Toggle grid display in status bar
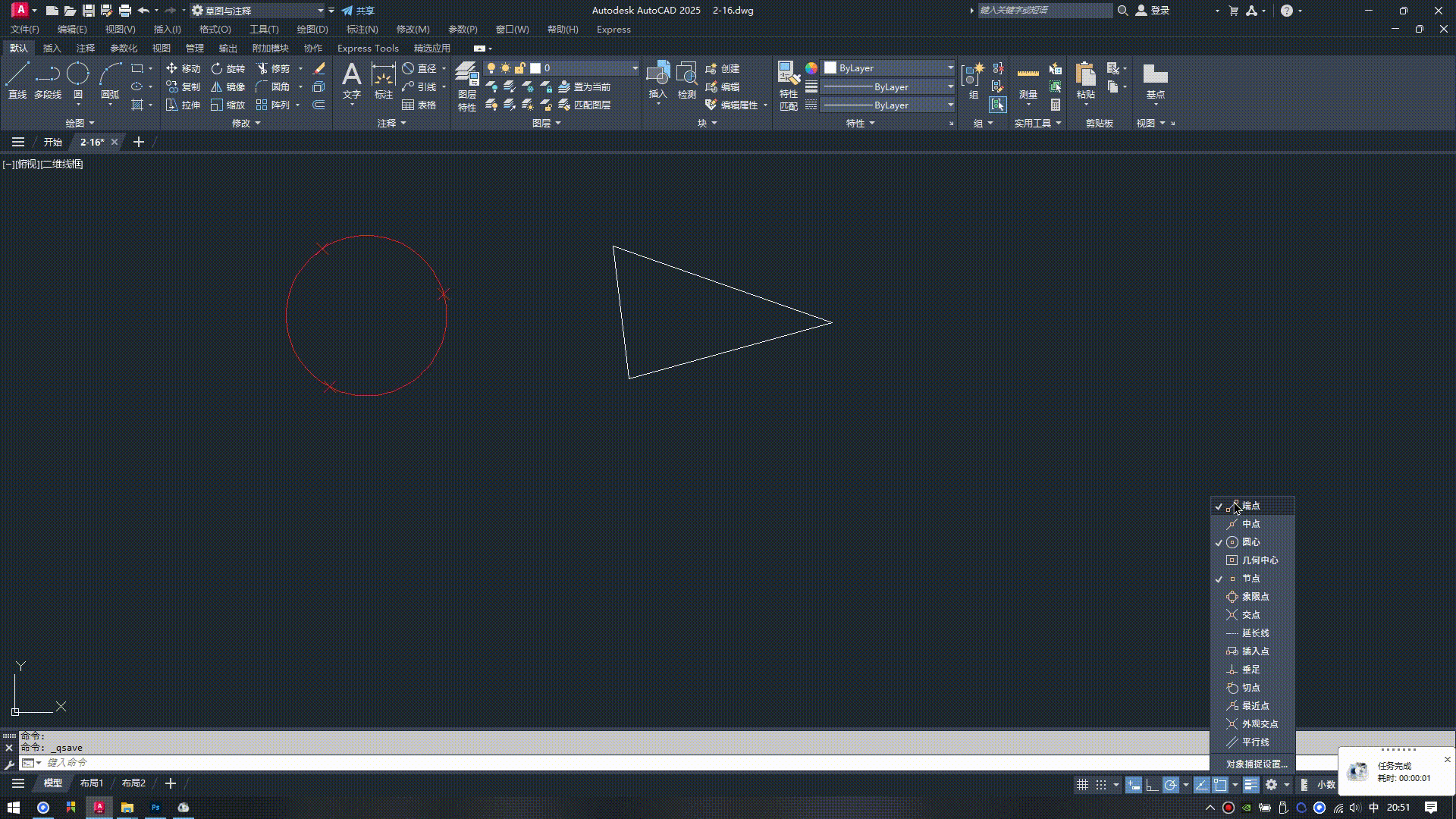This screenshot has height=819, width=1456. [1082, 785]
